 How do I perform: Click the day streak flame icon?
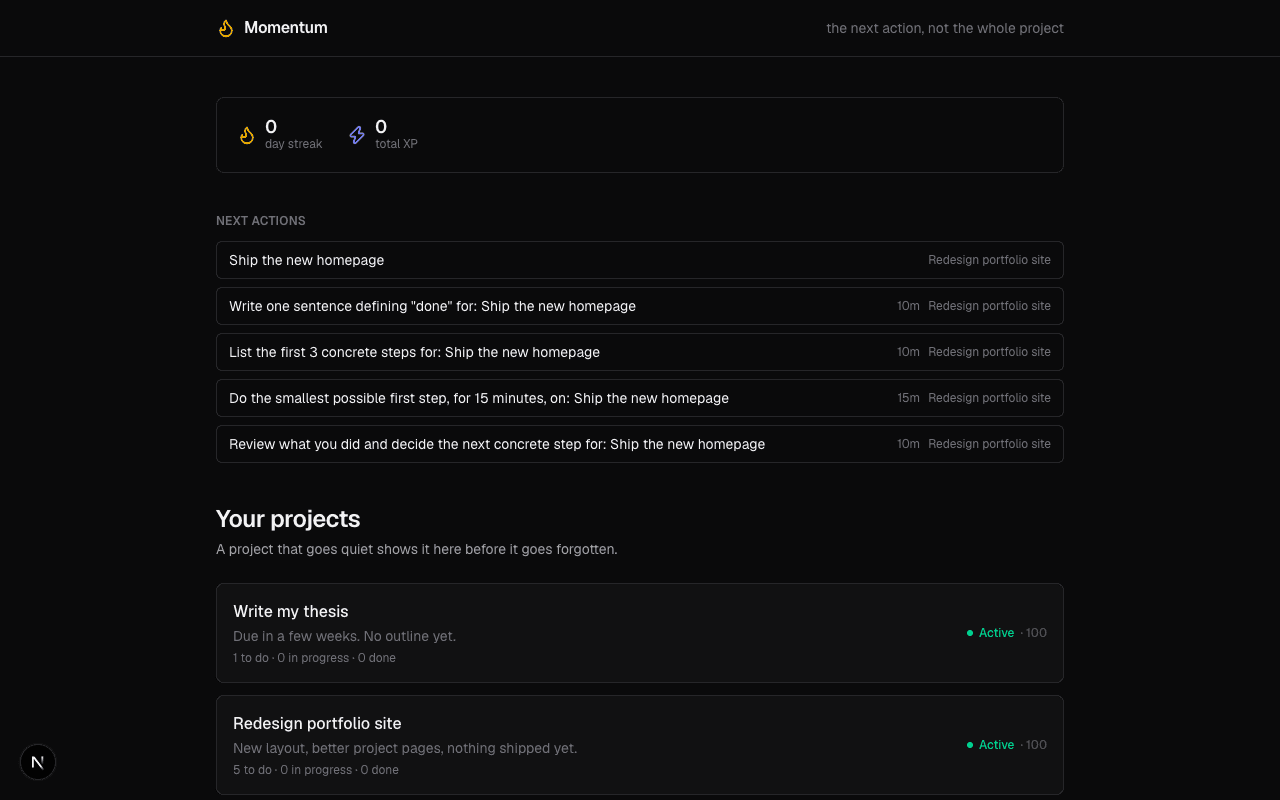[x=247, y=135]
